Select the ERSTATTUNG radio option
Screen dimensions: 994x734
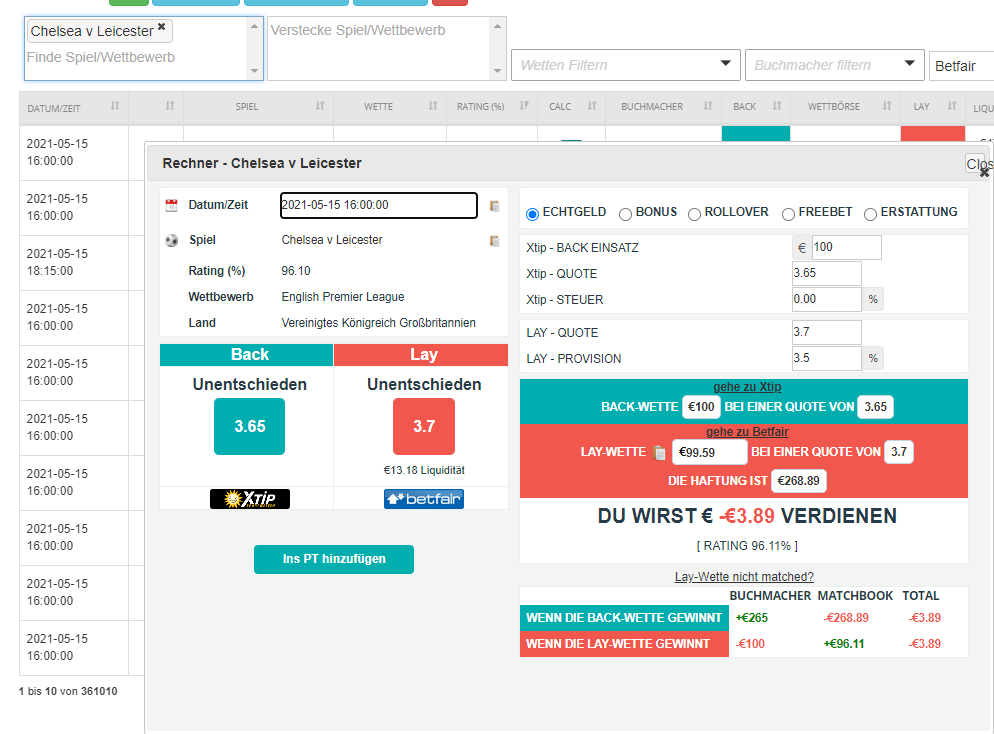click(x=870, y=214)
